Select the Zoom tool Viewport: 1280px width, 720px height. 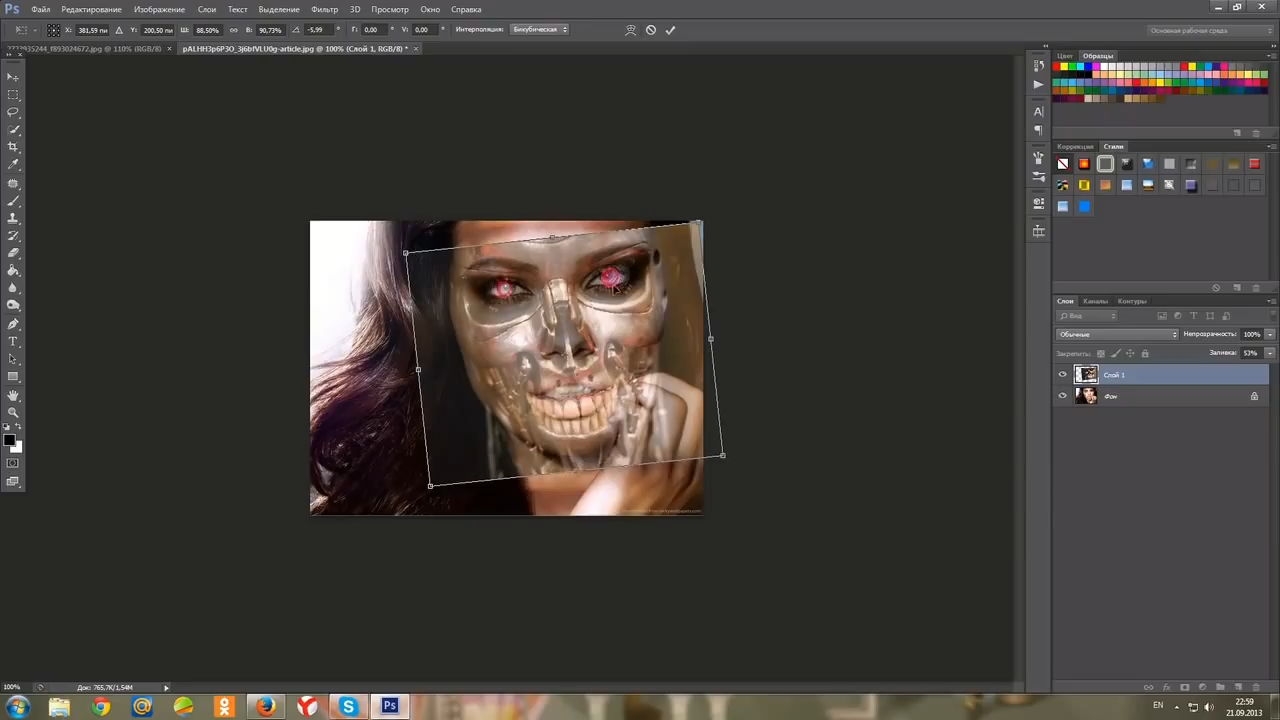click(x=13, y=412)
